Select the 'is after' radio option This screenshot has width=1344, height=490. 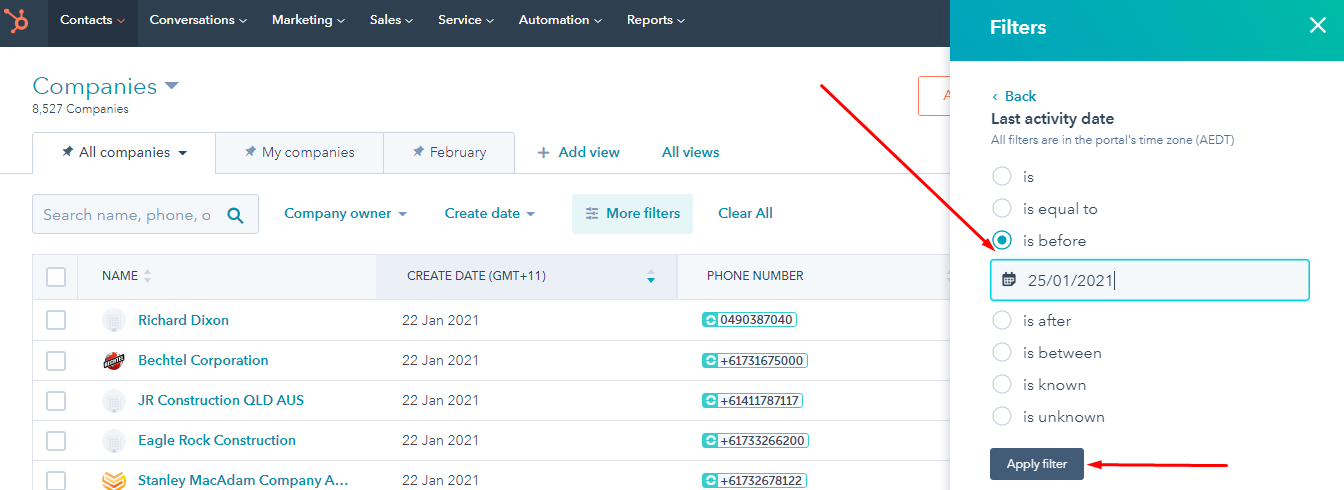coord(1002,321)
